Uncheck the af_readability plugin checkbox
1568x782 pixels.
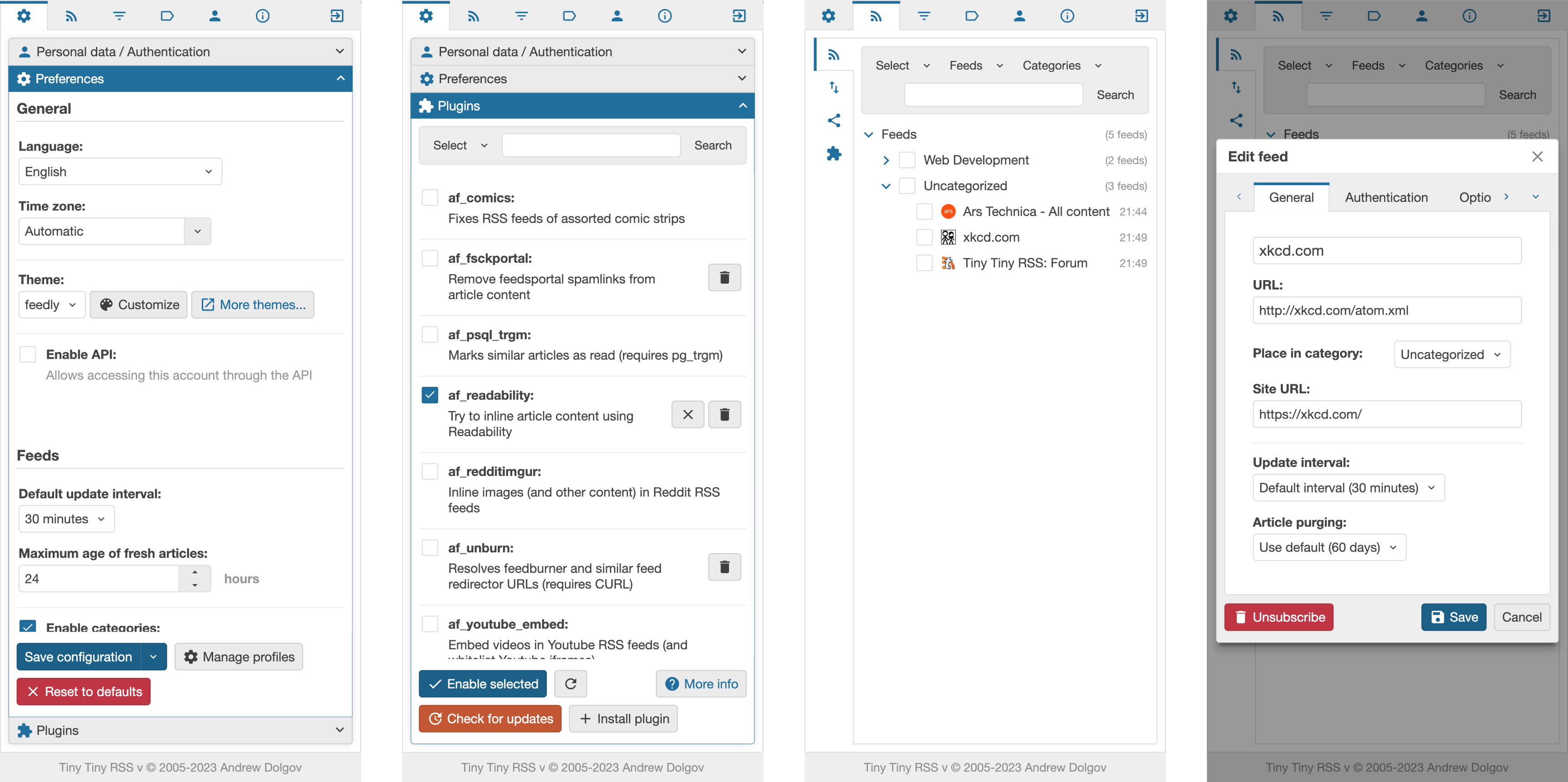(x=430, y=395)
